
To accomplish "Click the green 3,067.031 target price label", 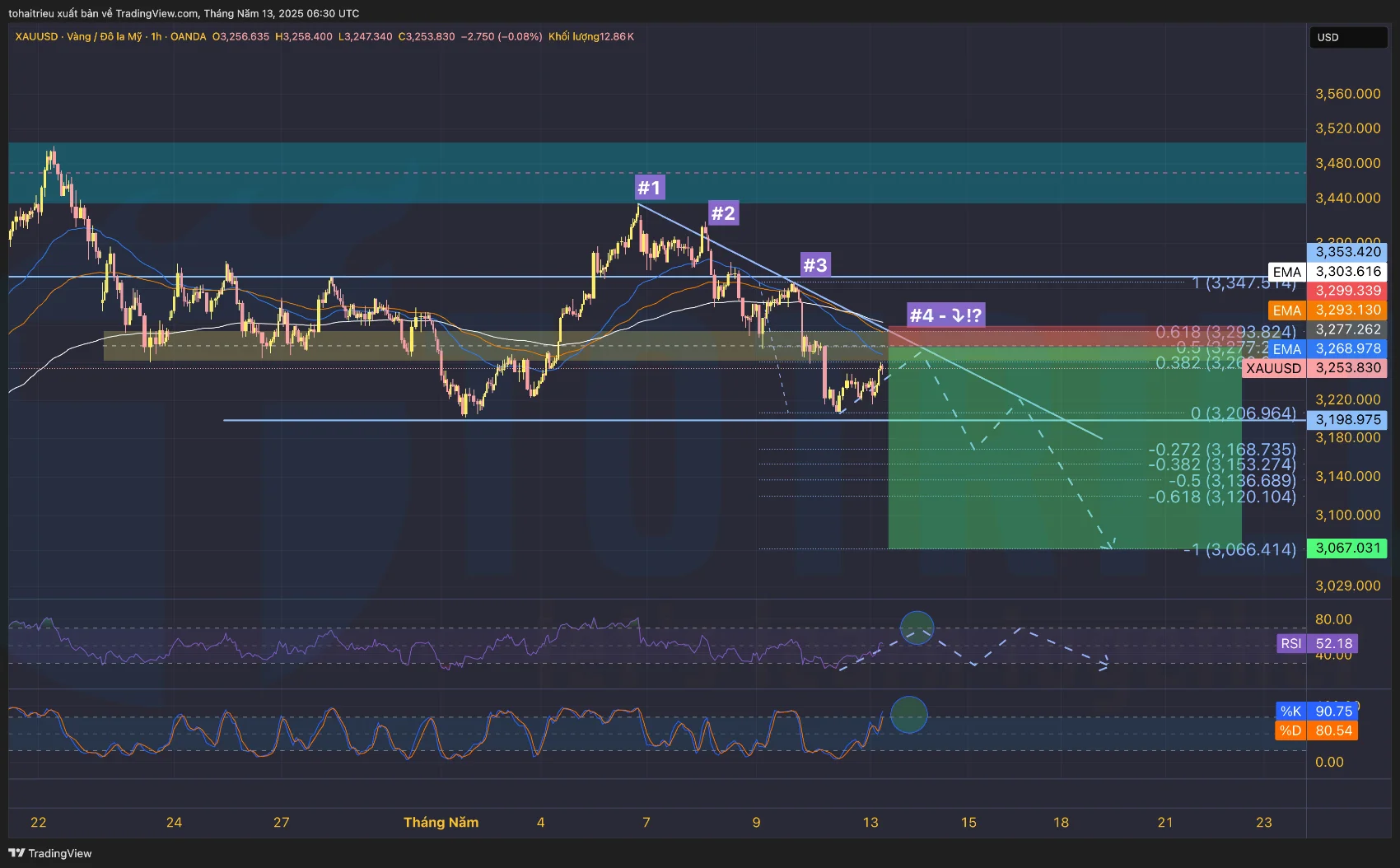I will click(1347, 548).
